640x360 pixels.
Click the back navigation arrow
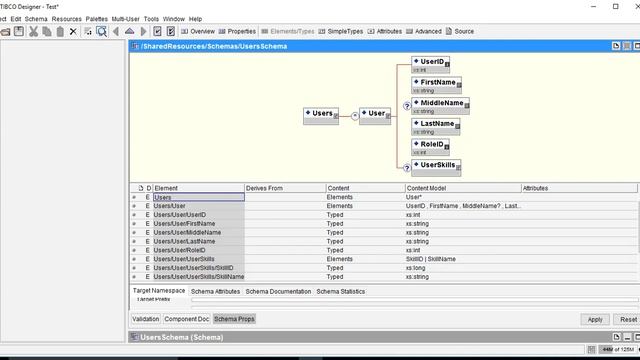pos(116,31)
